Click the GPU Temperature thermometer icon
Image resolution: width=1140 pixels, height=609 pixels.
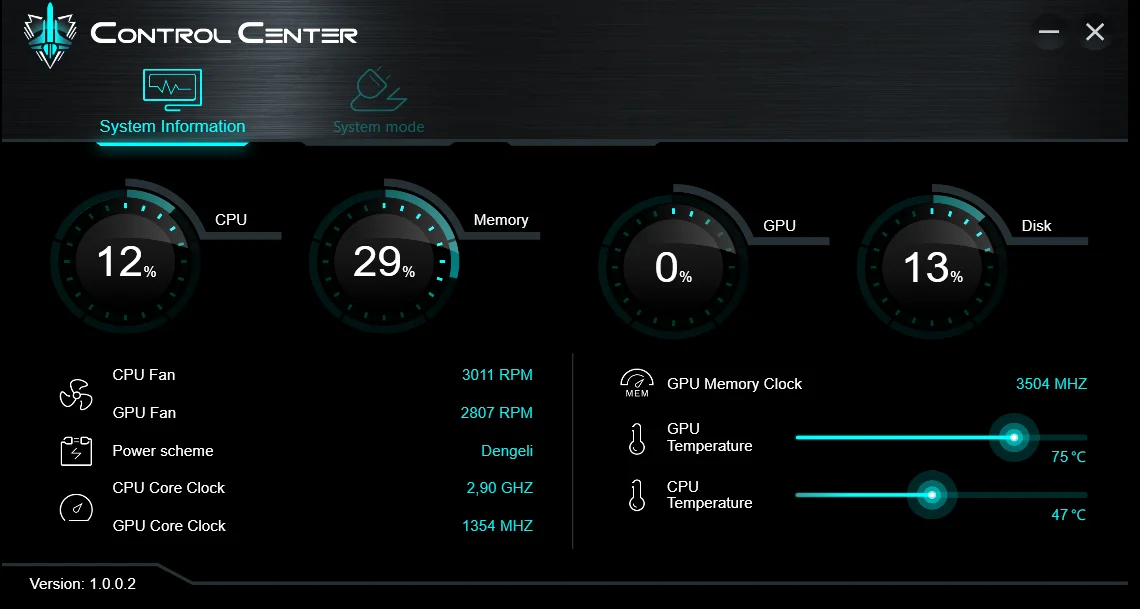point(637,439)
